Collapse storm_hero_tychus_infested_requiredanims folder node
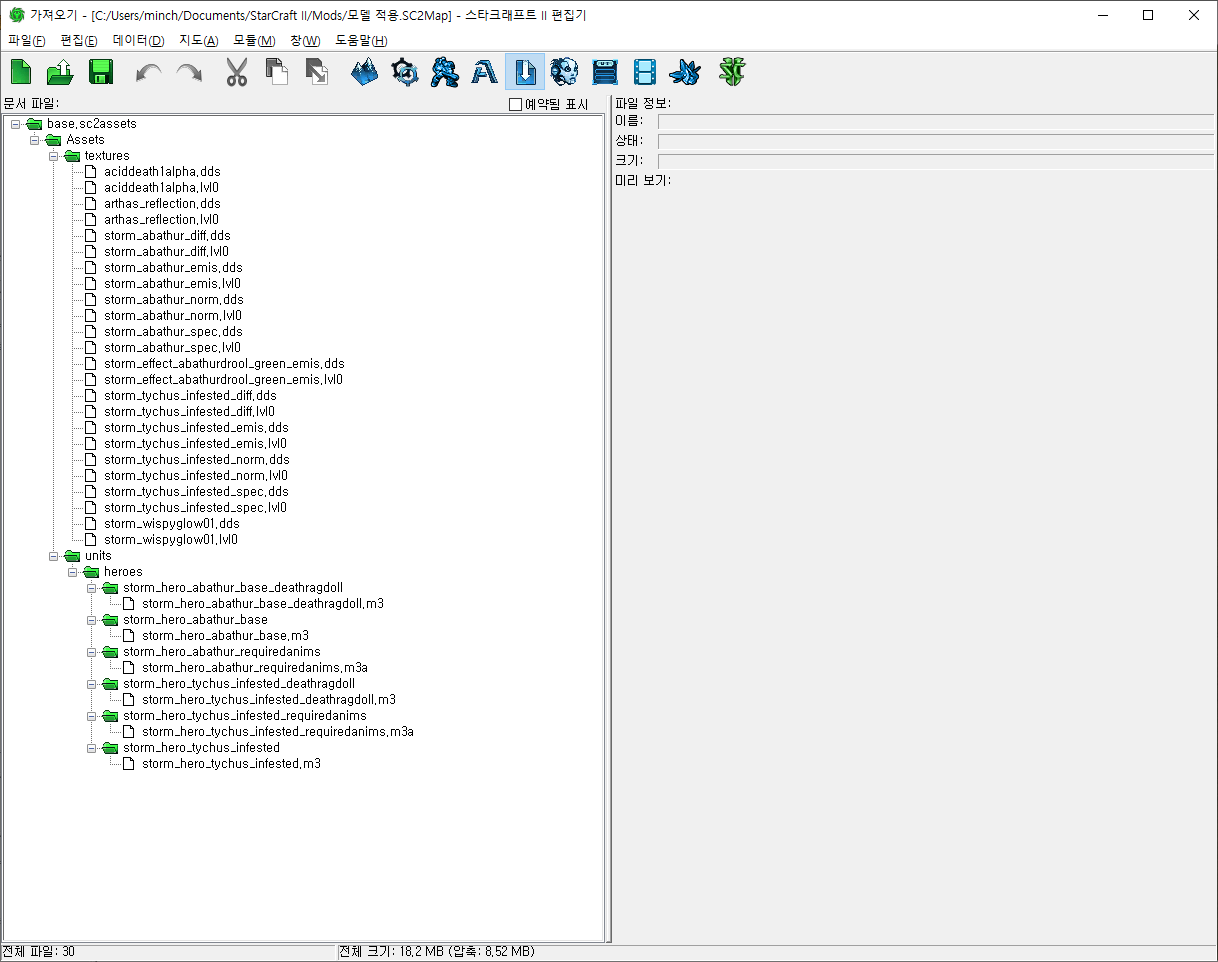This screenshot has height=962, width=1218. pyautogui.click(x=92, y=716)
